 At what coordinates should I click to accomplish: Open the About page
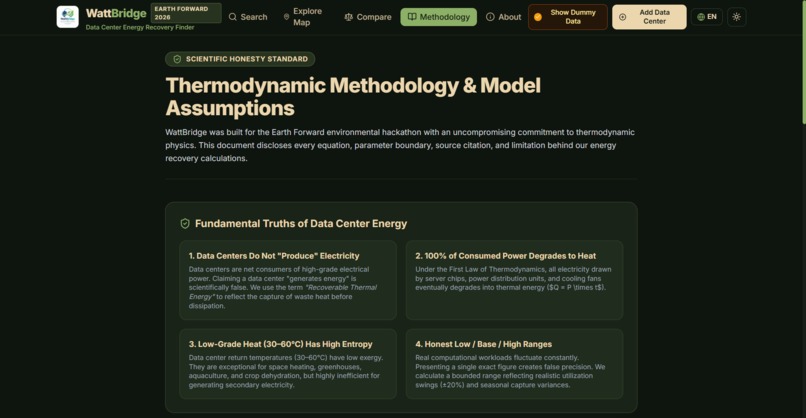tap(503, 17)
